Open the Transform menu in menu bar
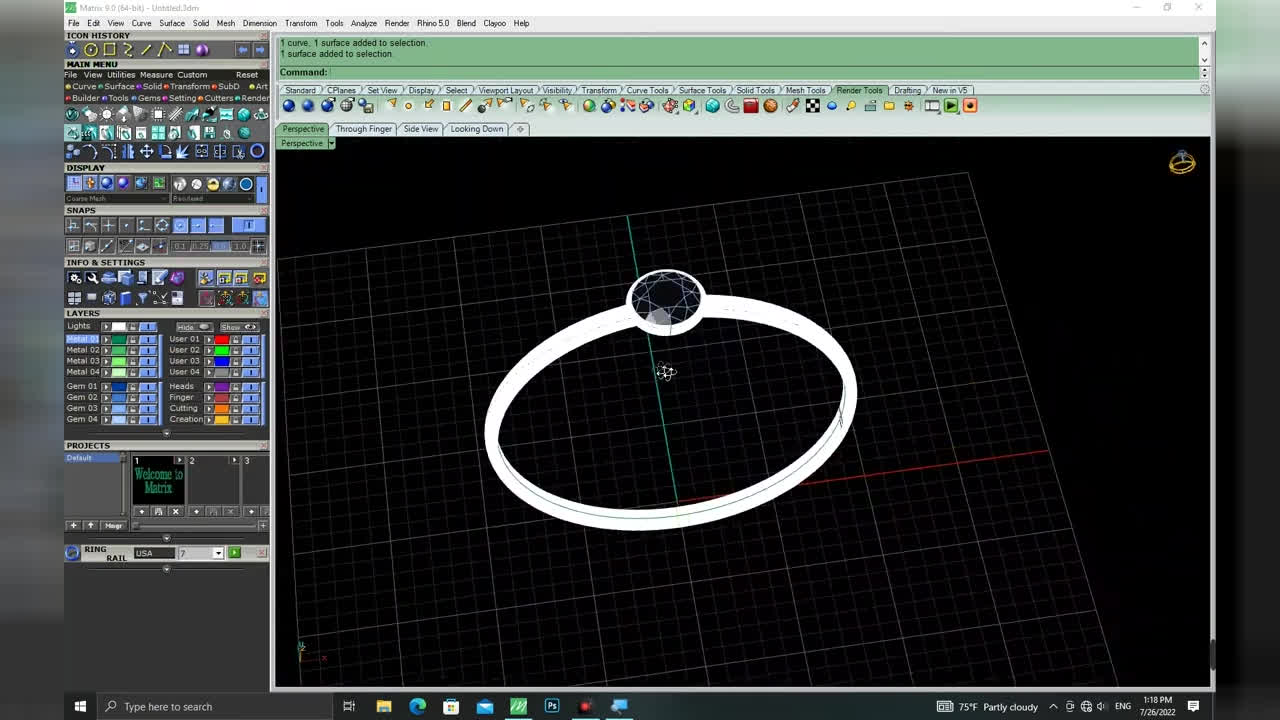 pos(300,23)
